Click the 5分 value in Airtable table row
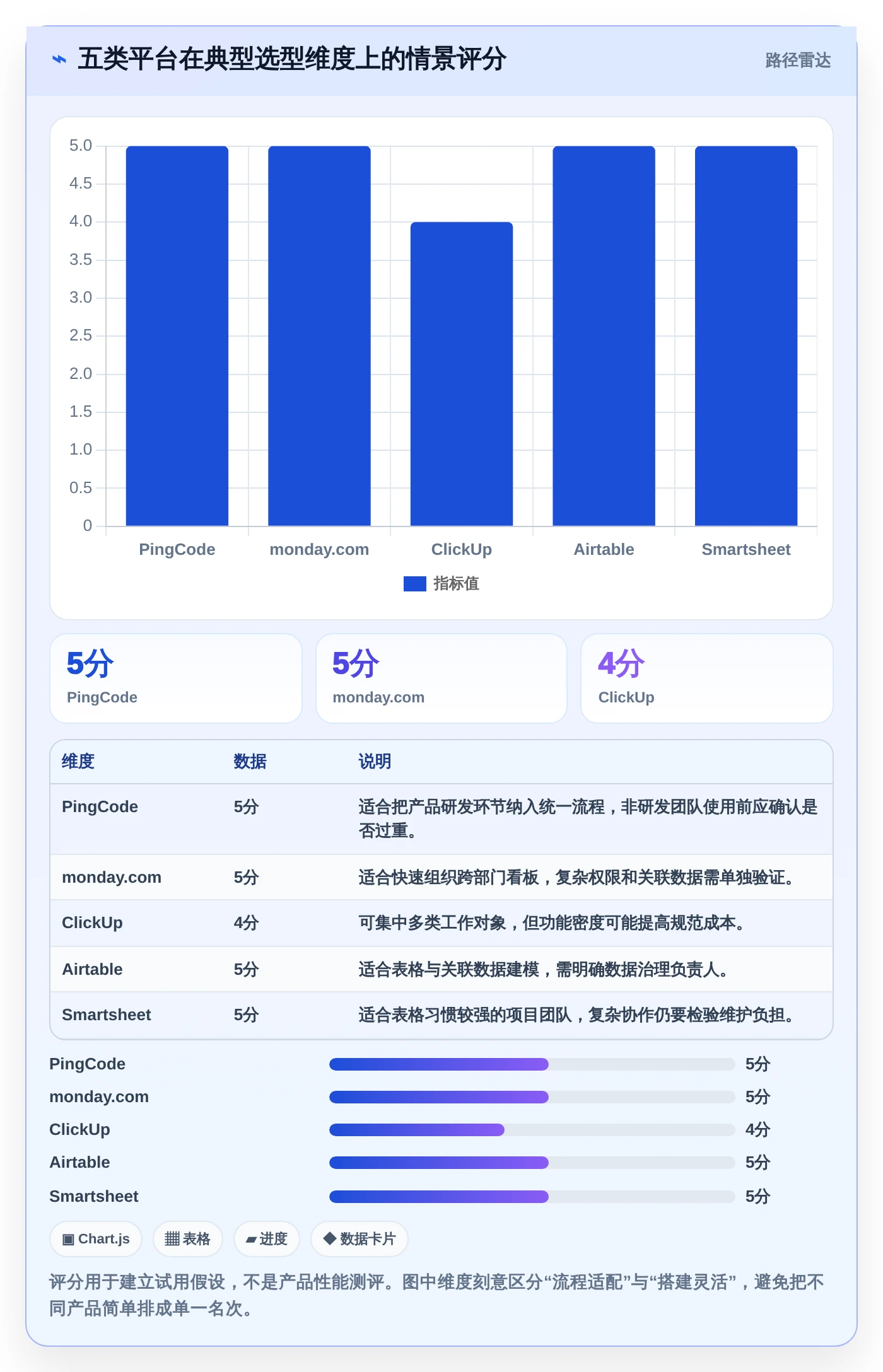This screenshot has width=883, height=1372. [247, 970]
